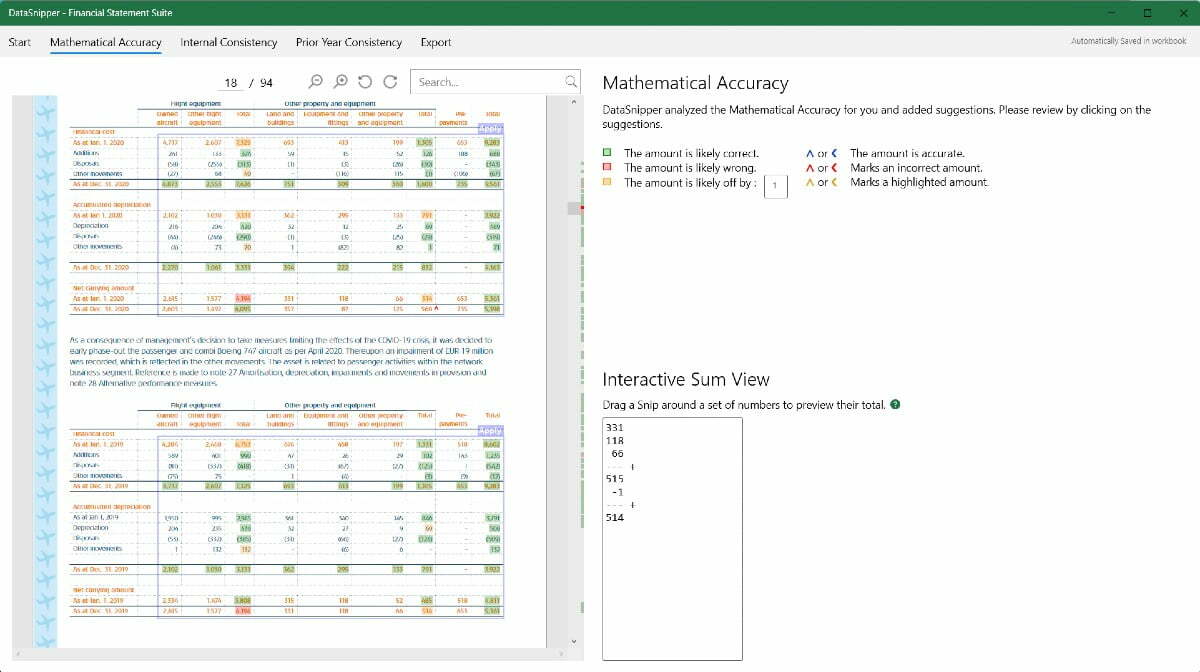This screenshot has height=672, width=1200.
Task: Click the document scroll down arrow
Action: click(x=575, y=641)
